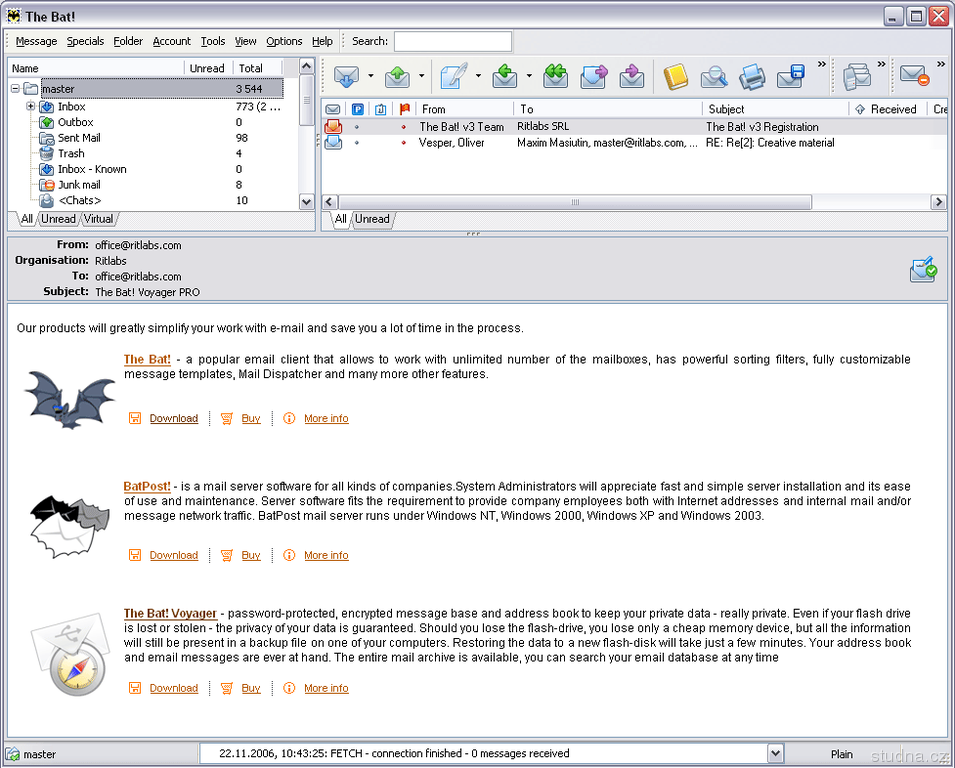955x768 pixels.
Task: Click the Get new mail toolbar icon
Action: pos(346,77)
